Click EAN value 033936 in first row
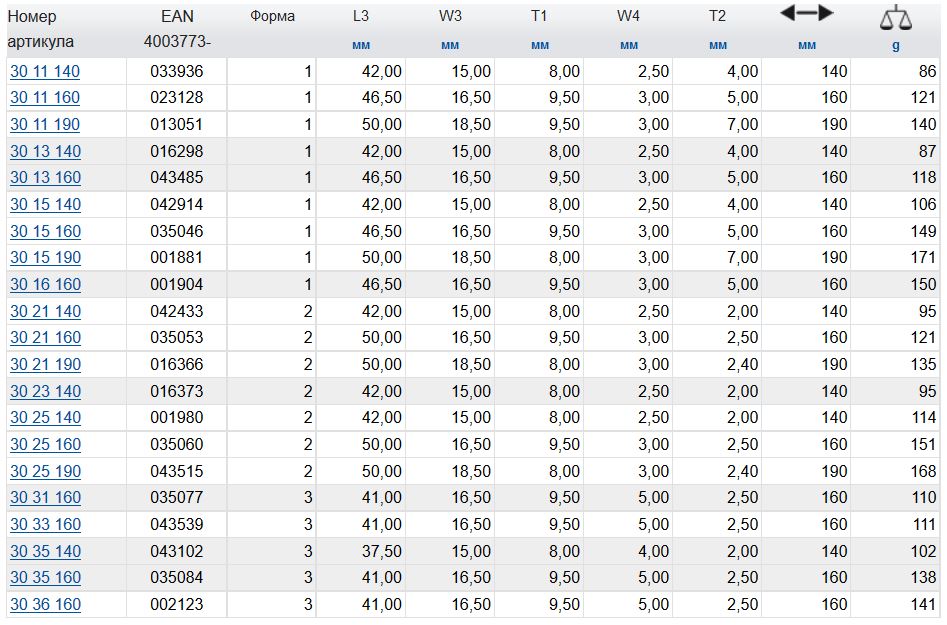The height and width of the screenshot is (625, 947). (x=177, y=71)
